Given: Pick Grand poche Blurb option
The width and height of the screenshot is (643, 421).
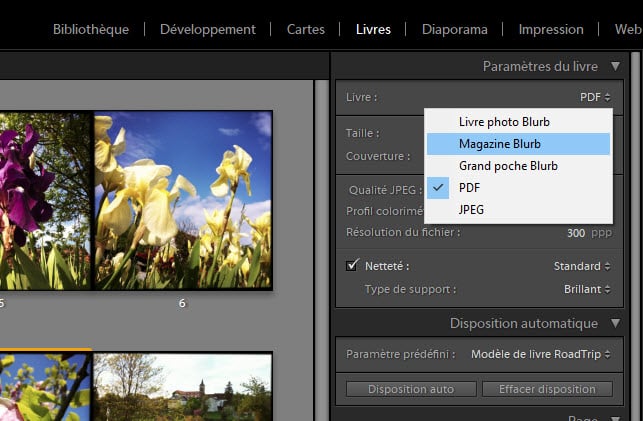Looking at the screenshot, I should 518,166.
